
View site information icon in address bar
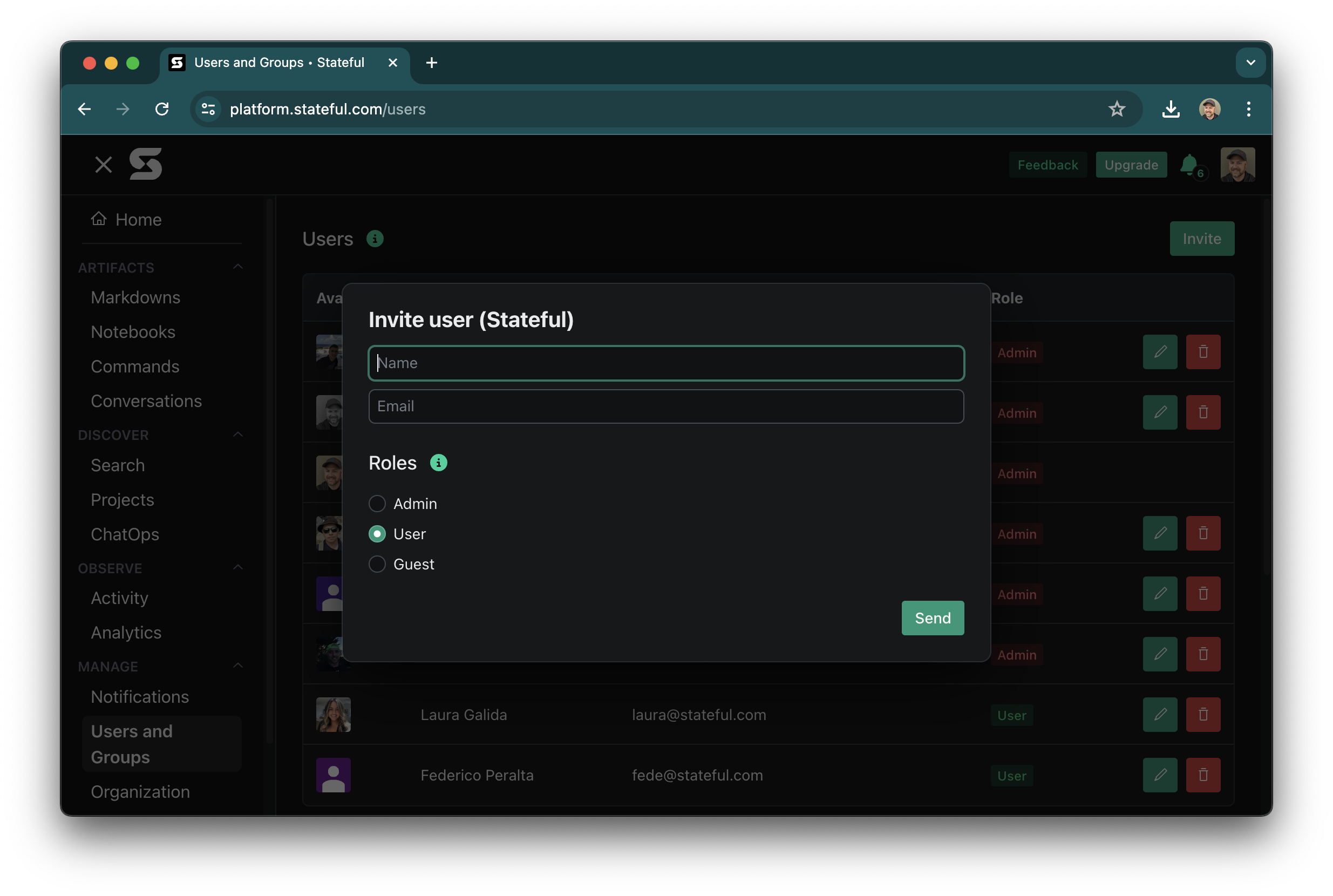tap(208, 109)
